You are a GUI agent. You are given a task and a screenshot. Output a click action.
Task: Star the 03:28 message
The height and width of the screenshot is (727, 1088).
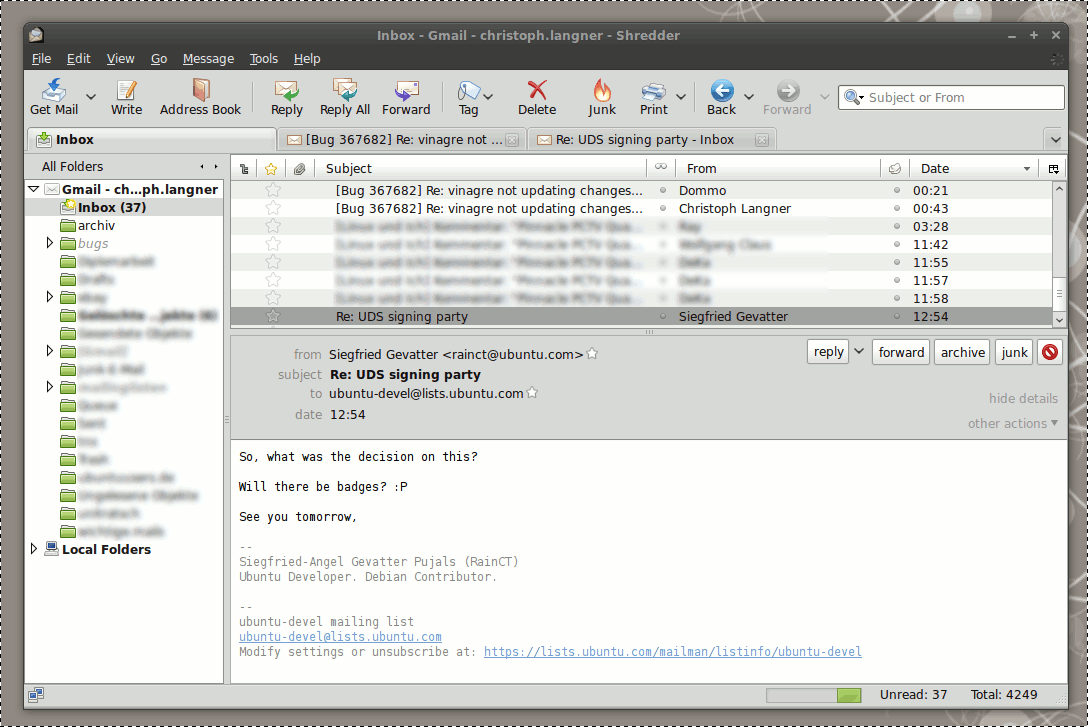pos(273,226)
